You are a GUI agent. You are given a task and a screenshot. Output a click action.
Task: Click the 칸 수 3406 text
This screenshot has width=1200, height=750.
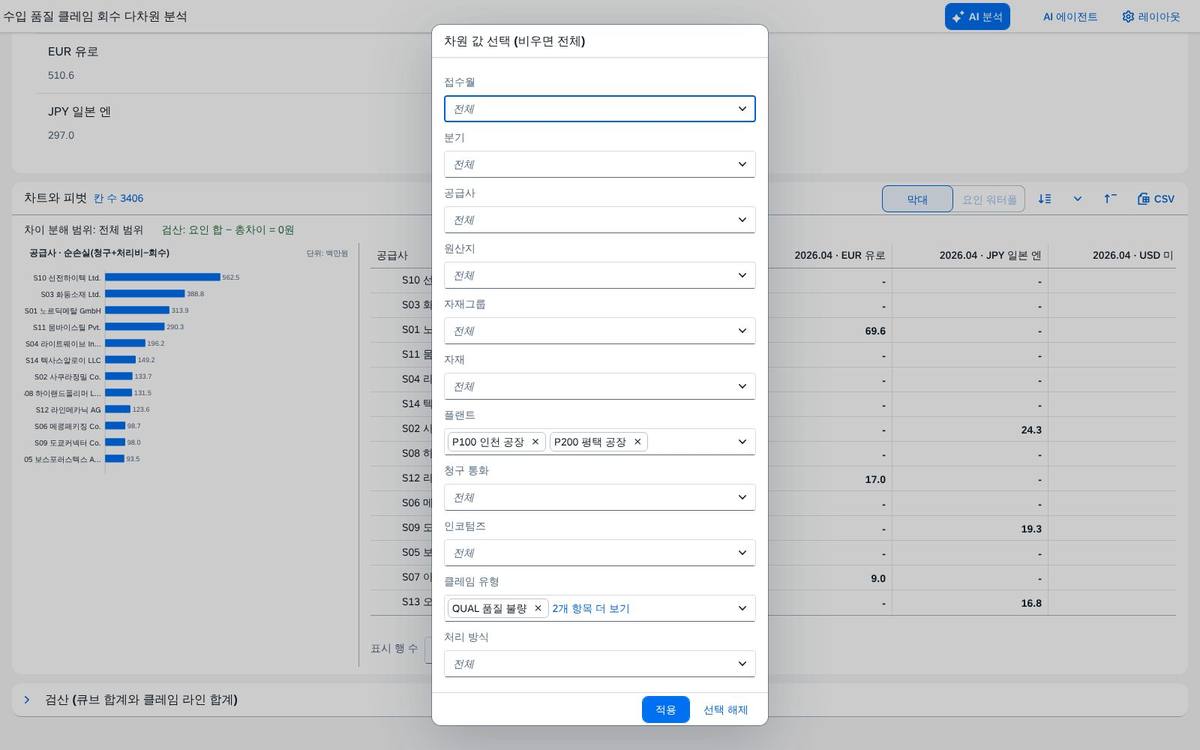click(x=119, y=199)
